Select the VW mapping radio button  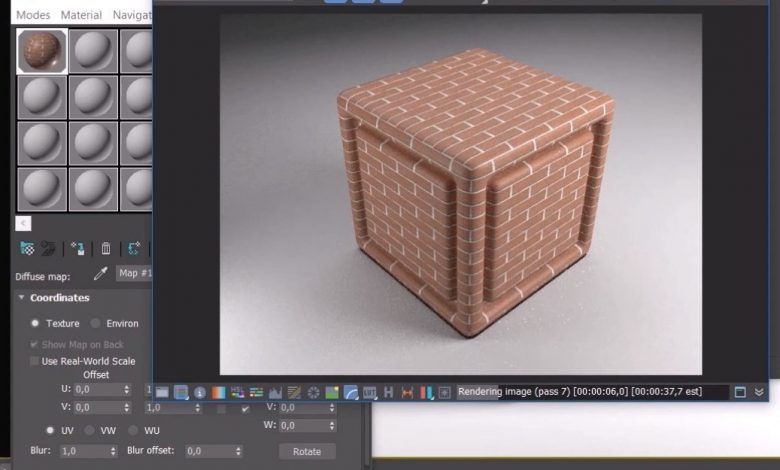point(89,430)
